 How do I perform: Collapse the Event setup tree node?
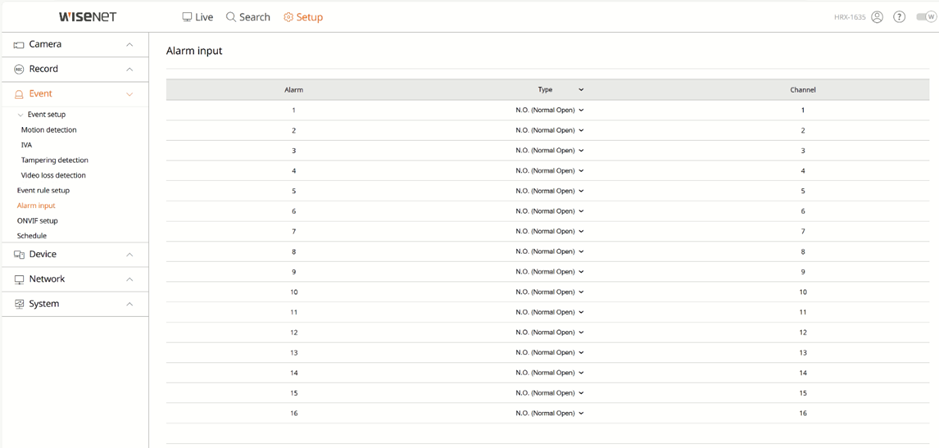20,114
